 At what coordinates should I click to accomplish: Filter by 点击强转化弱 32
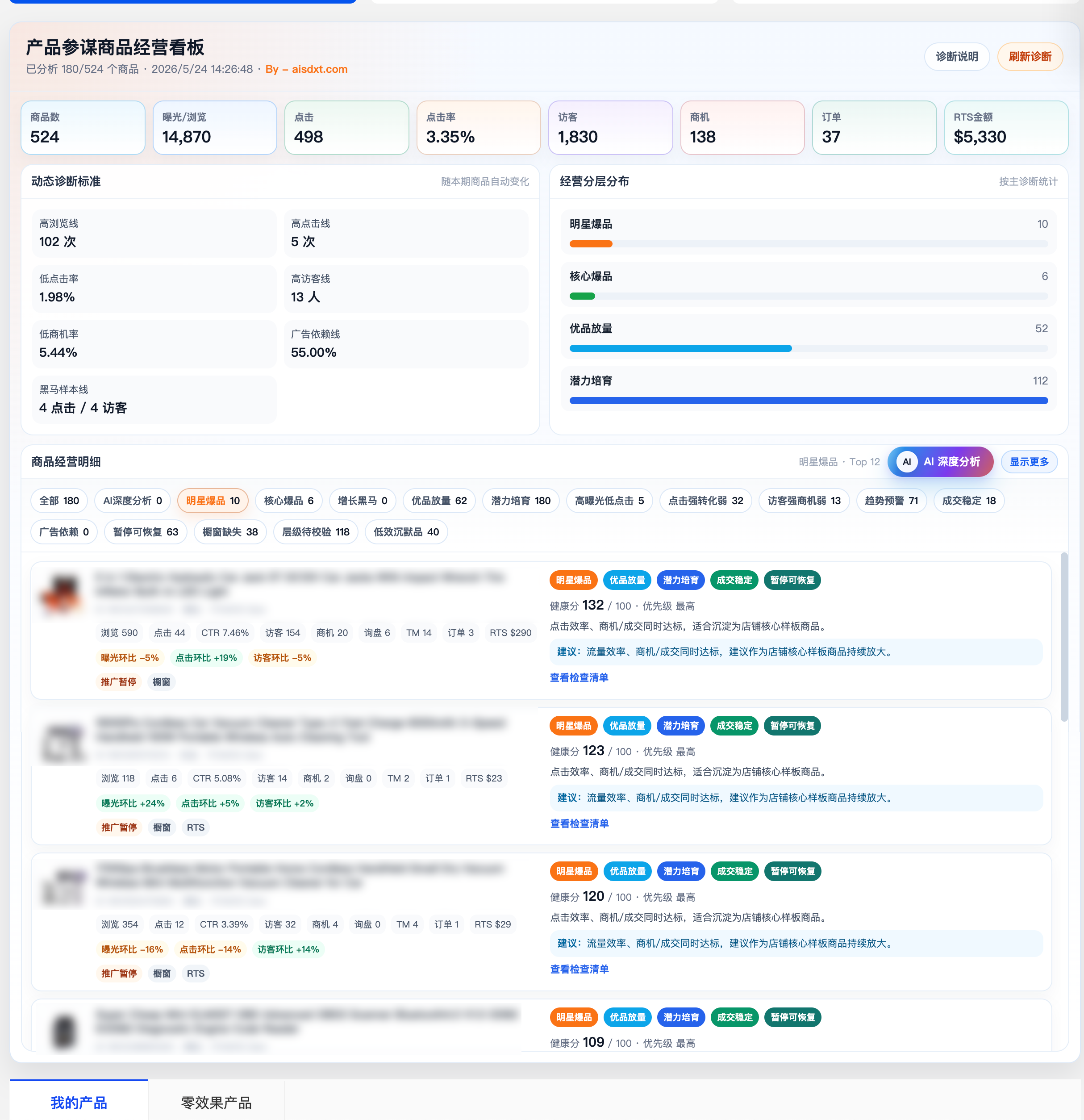pos(706,501)
